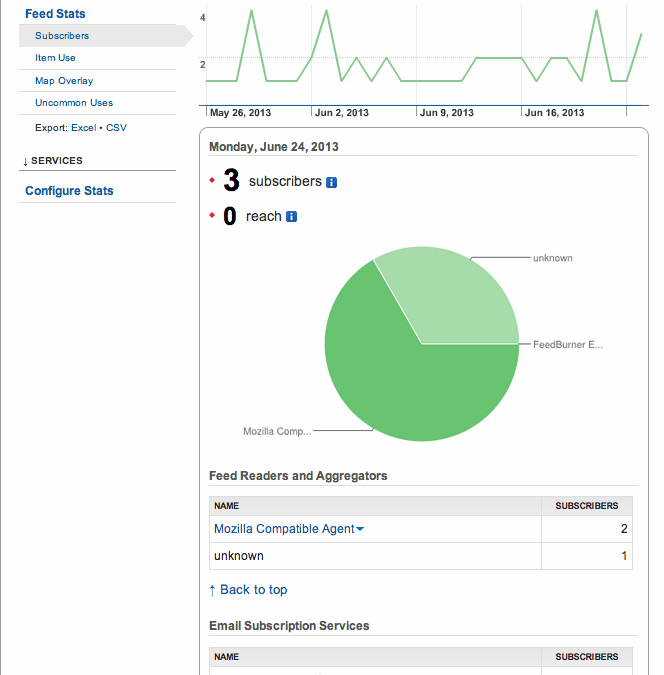Screen dimensions: 664x675
Task: Click the May 26, 2013 chart date
Action: tap(240, 113)
